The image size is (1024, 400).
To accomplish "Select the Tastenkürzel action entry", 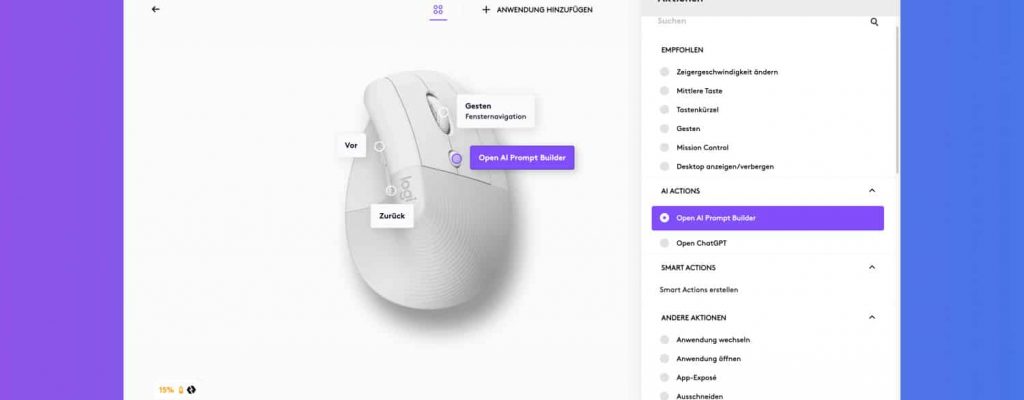I will click(x=697, y=110).
